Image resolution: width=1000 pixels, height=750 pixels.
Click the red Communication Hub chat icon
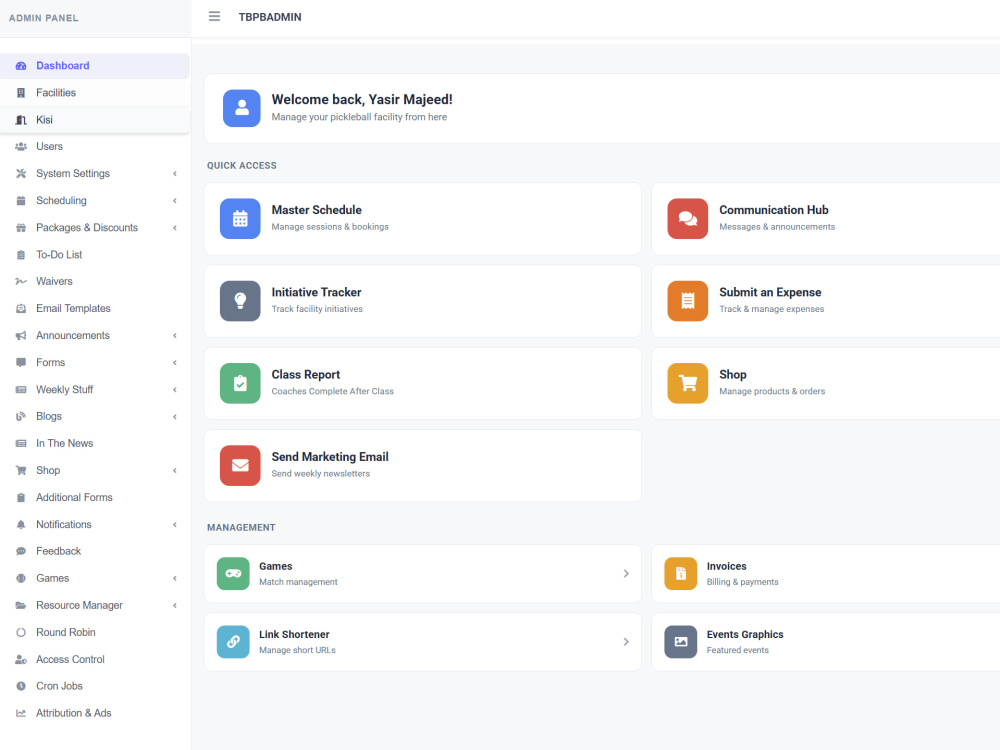click(x=688, y=219)
